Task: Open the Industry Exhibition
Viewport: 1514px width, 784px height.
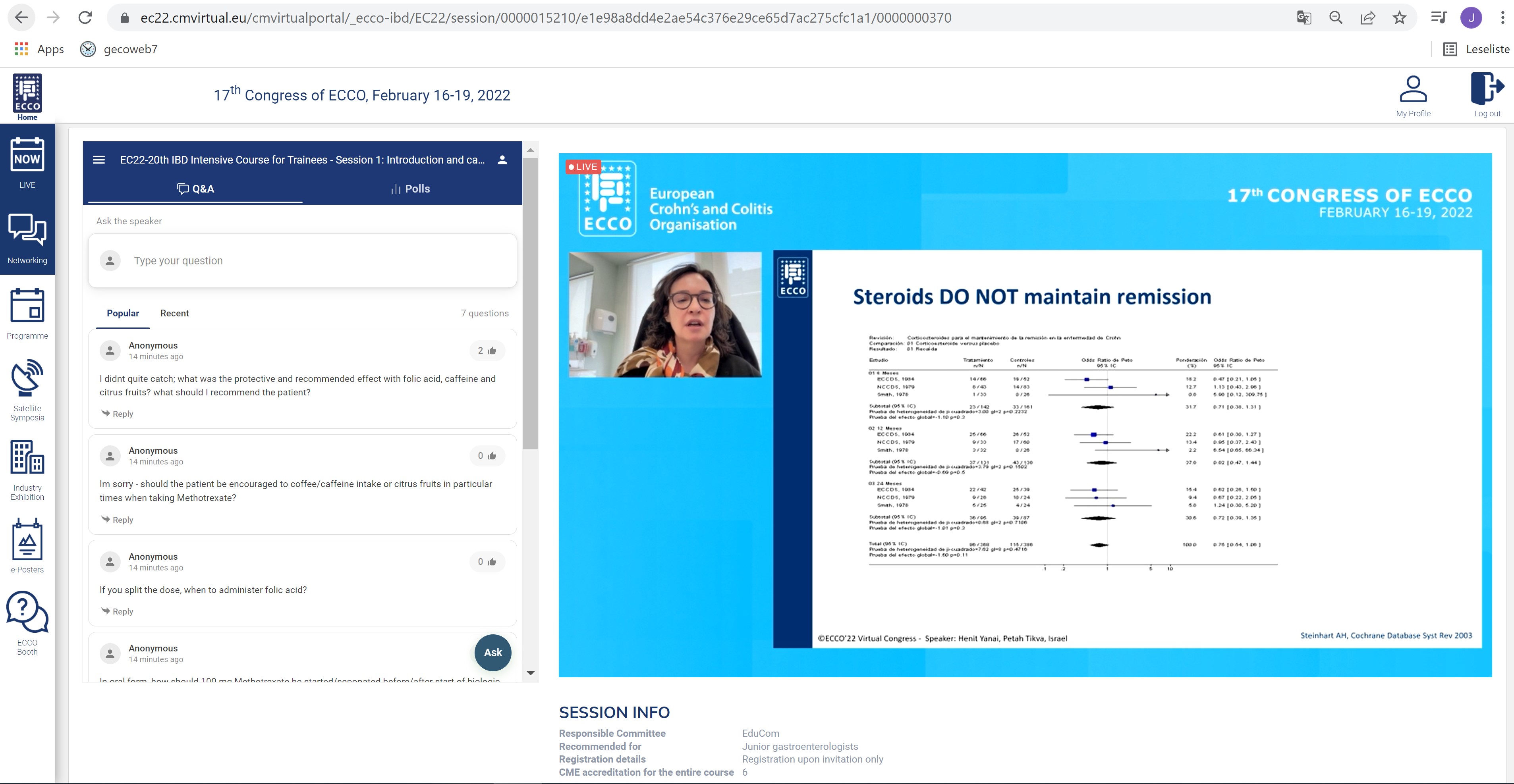Action: click(27, 470)
